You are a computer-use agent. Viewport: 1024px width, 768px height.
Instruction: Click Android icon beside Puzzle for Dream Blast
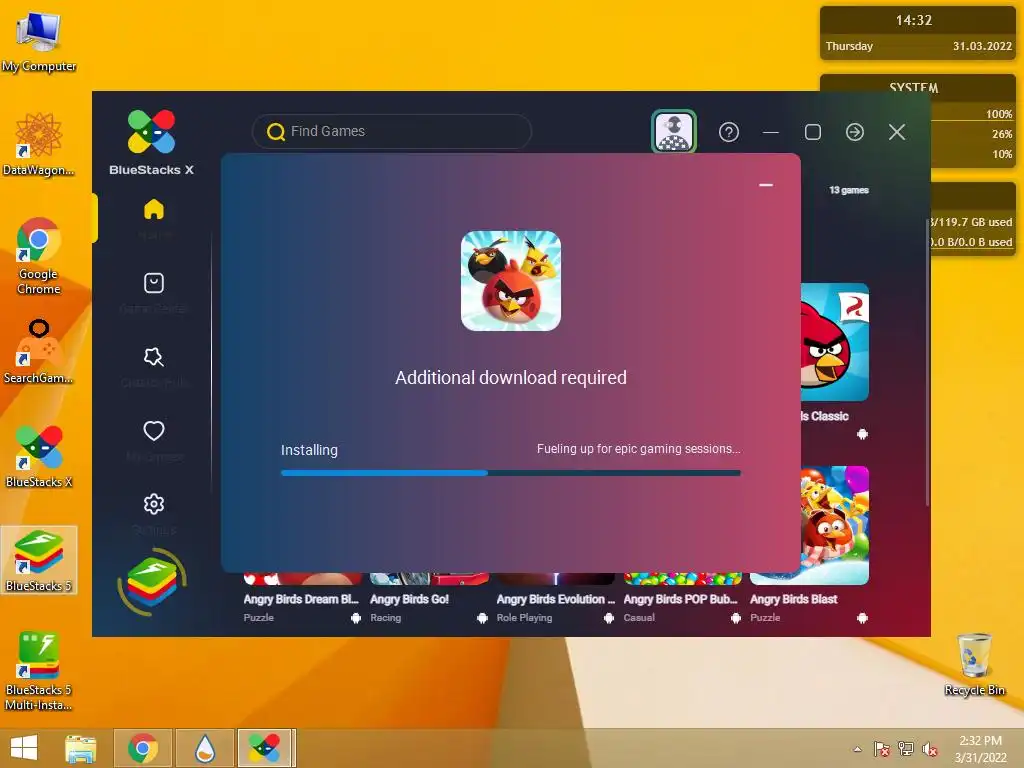(x=356, y=618)
